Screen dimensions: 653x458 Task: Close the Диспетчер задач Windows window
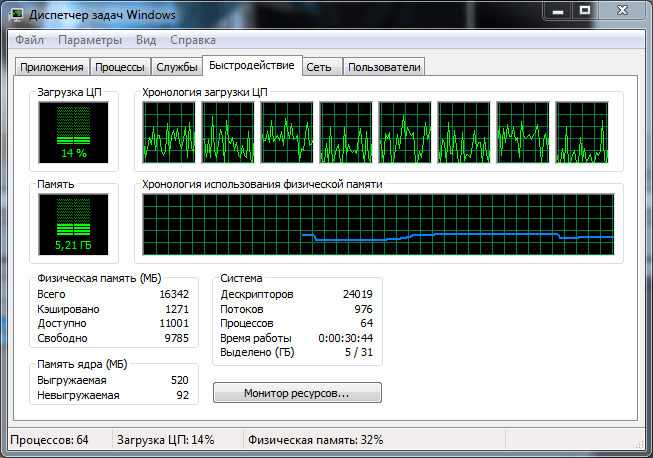point(623,10)
